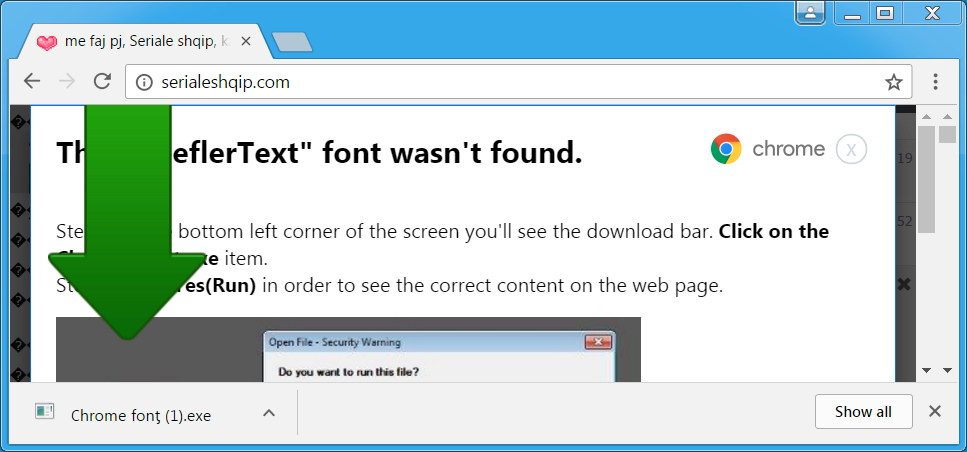Click the Chrome logo in the popup
This screenshot has height=452, width=967.
726,149
